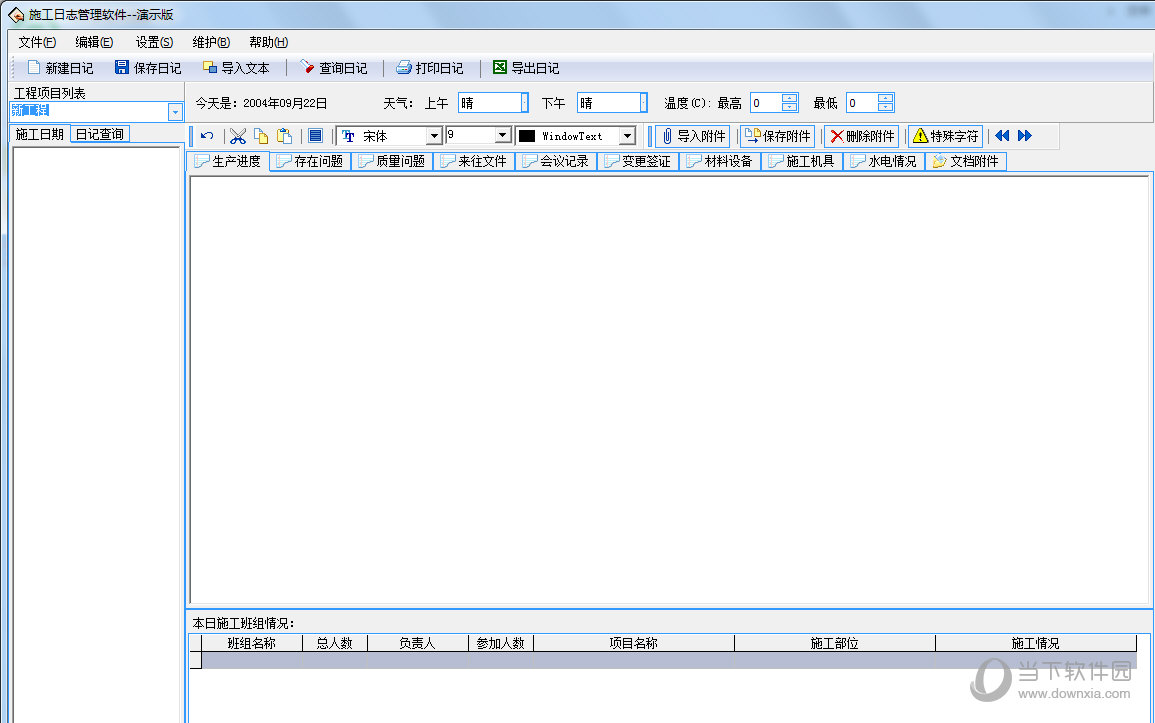Decrease the 最低 temperature spinner
This screenshot has height=723, width=1155.
886,107
